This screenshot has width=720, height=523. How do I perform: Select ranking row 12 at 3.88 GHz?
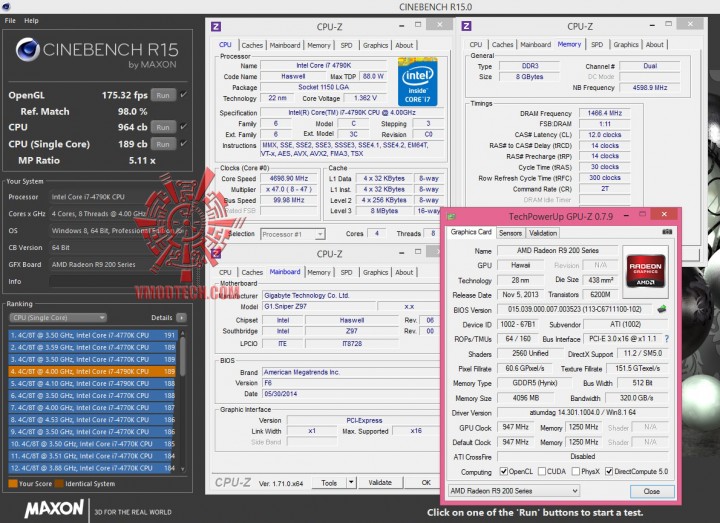92,468
